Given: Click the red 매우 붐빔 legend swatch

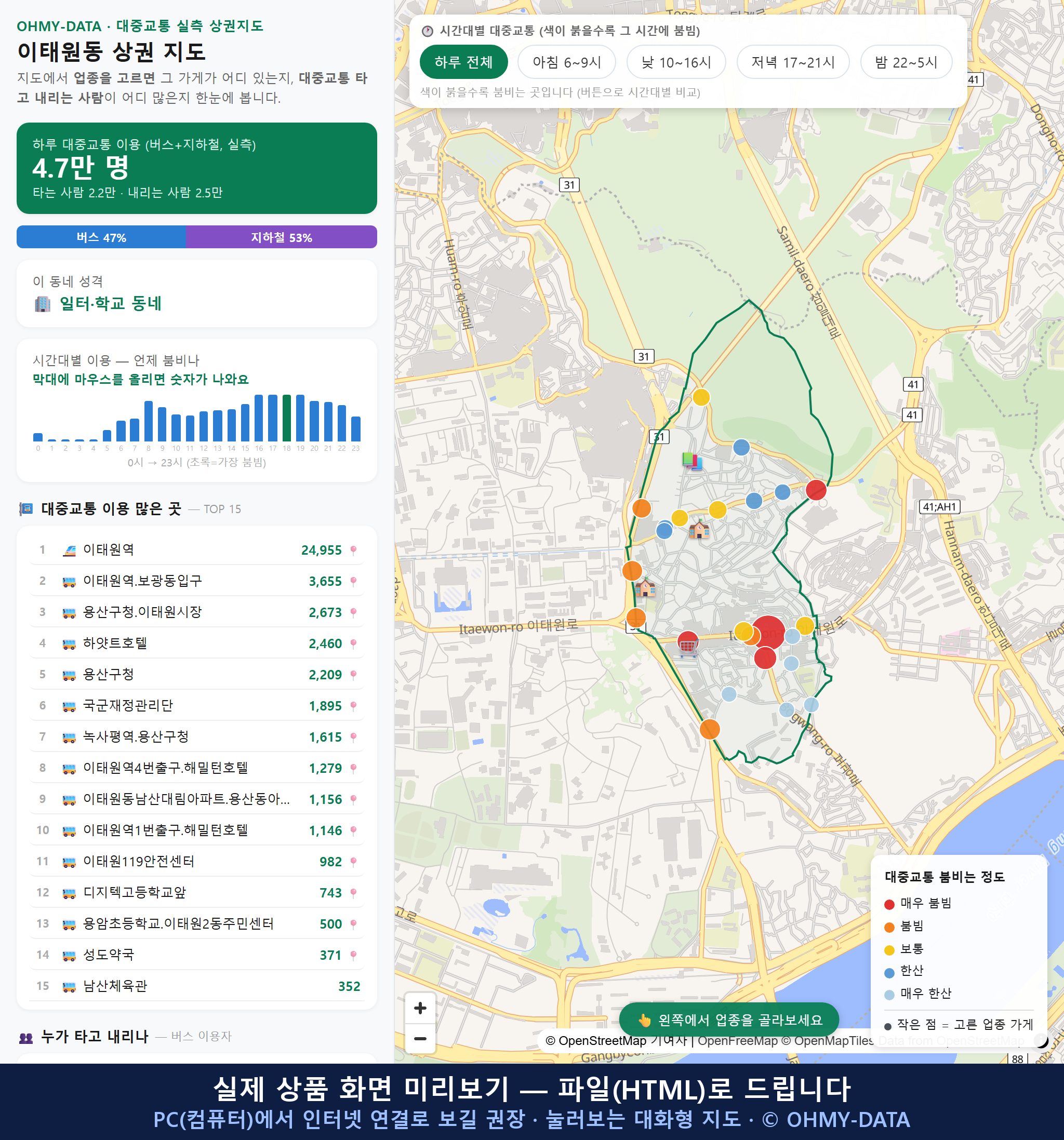Looking at the screenshot, I should [x=889, y=904].
